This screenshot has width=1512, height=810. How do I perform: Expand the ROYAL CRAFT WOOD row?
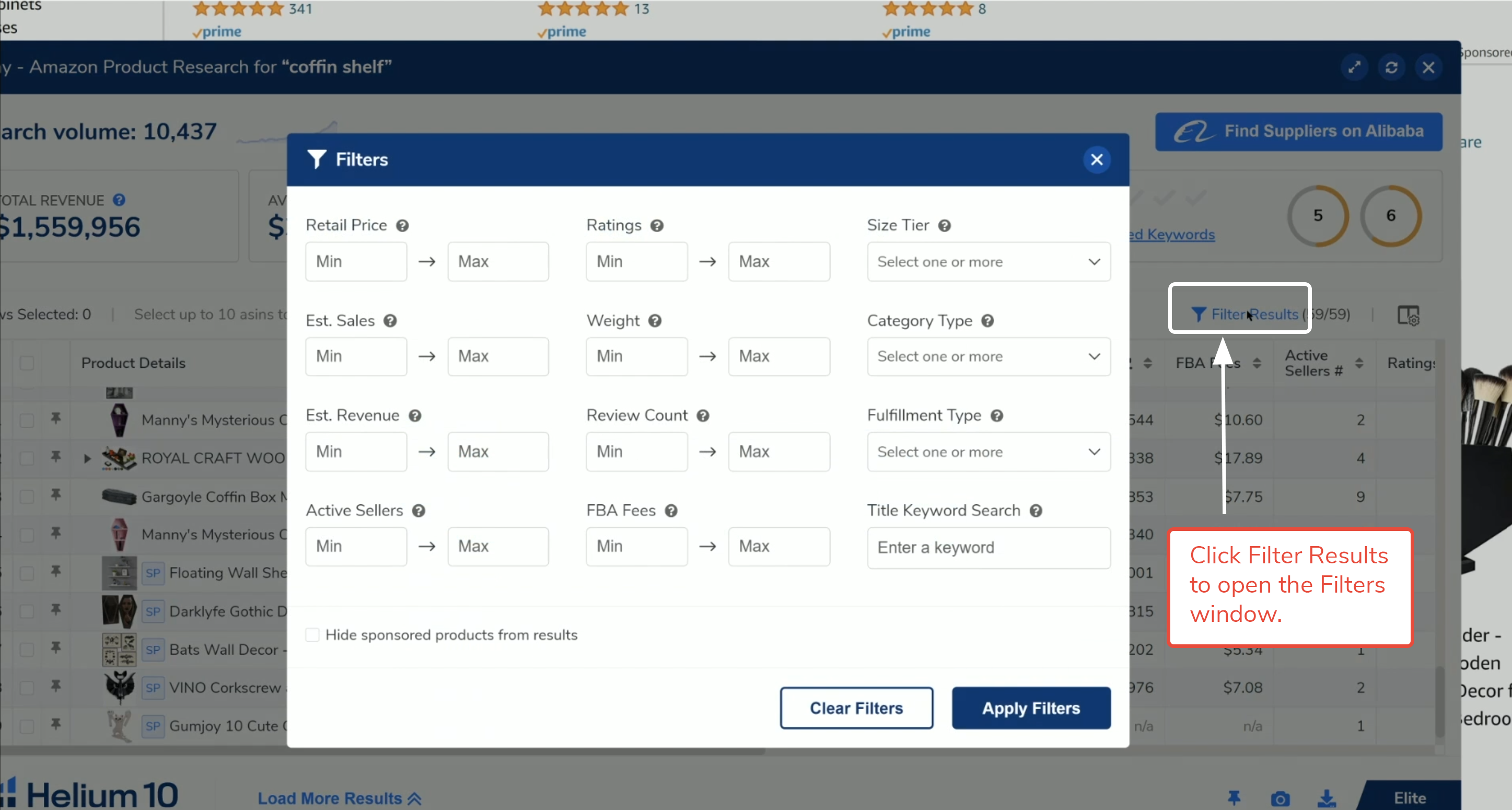87,458
